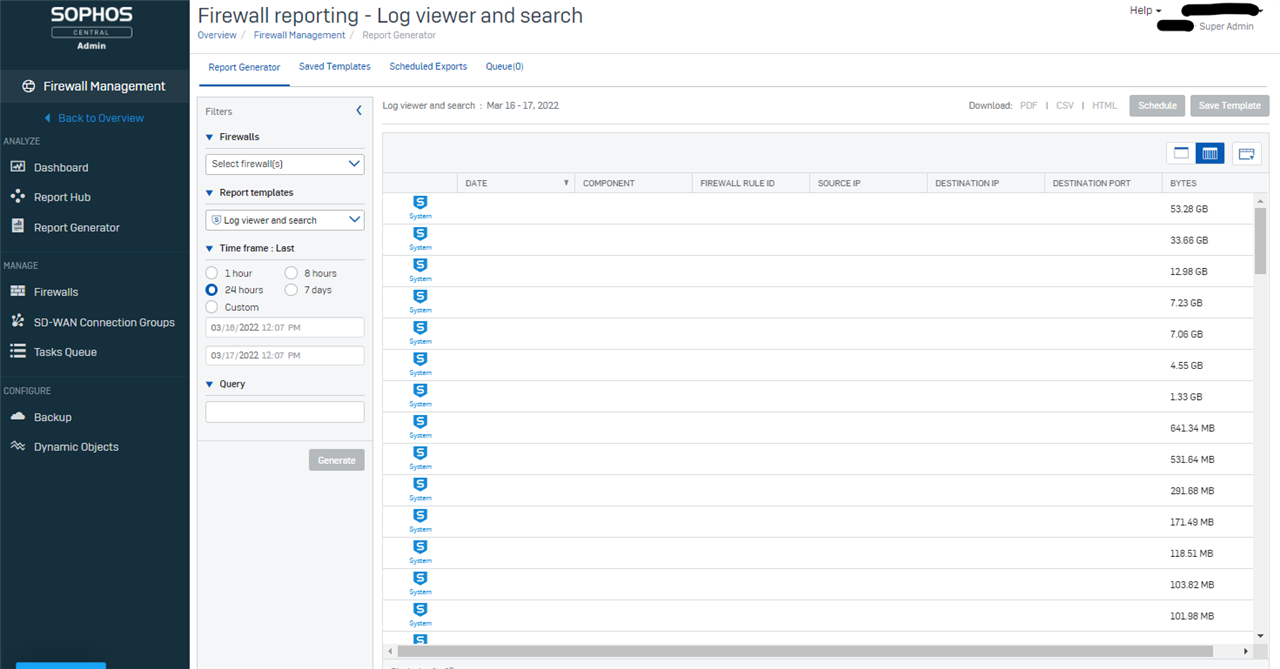Sort by the DATE column arrow
This screenshot has height=669, width=1280.
click(566, 184)
